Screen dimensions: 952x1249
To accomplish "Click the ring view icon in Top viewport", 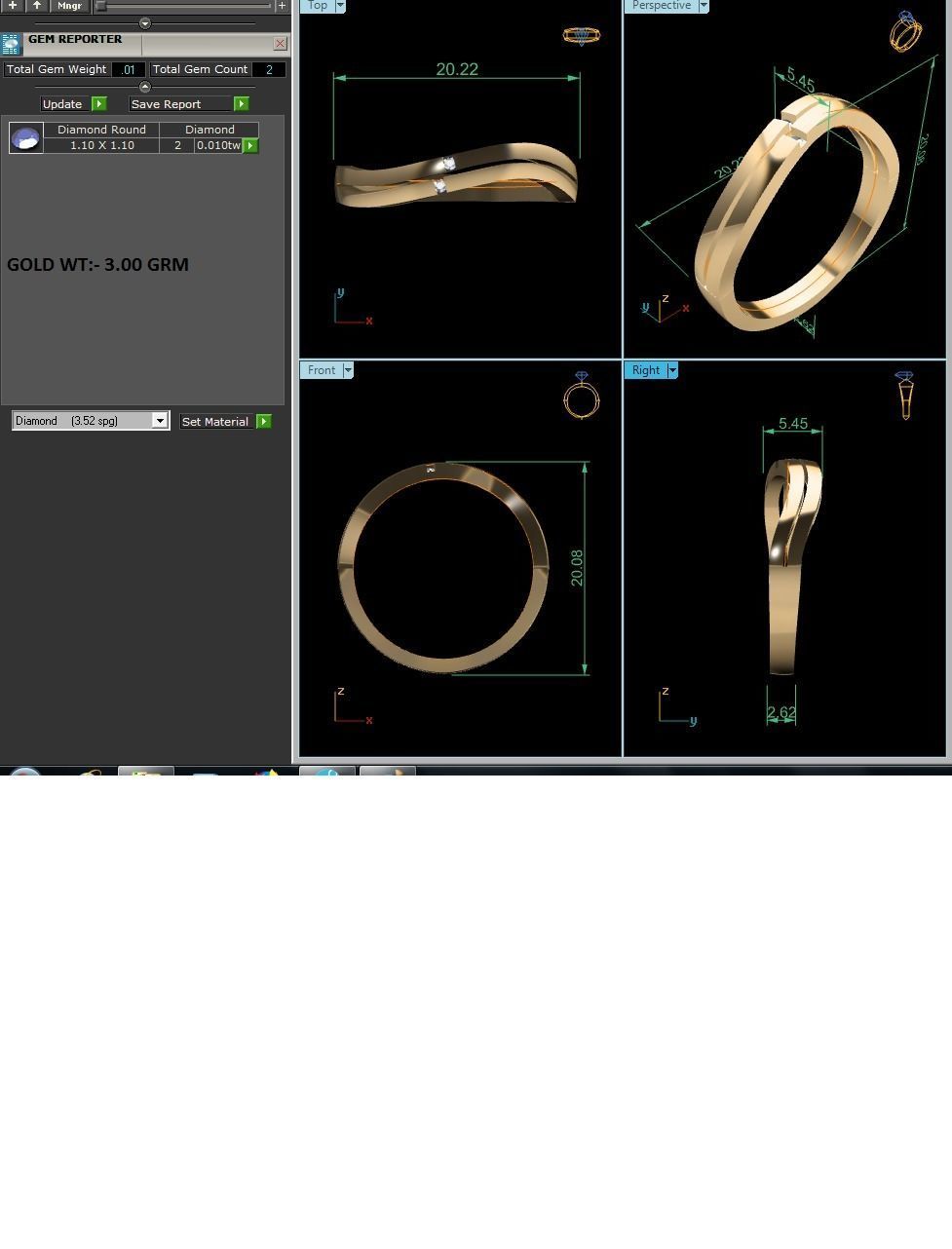I will coord(582,36).
